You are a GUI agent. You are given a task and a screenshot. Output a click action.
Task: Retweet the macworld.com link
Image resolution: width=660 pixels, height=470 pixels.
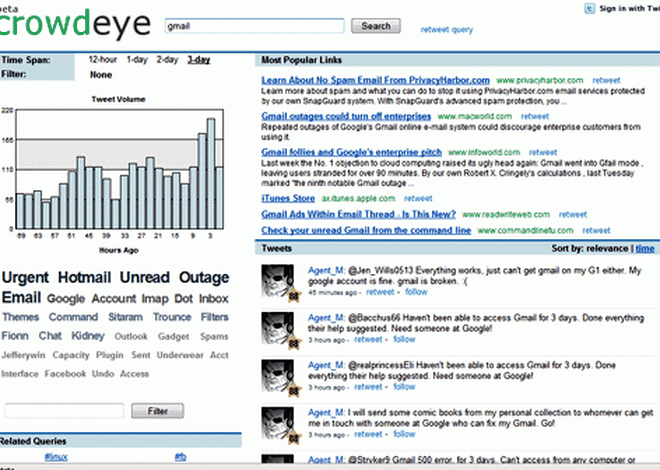[x=535, y=117]
